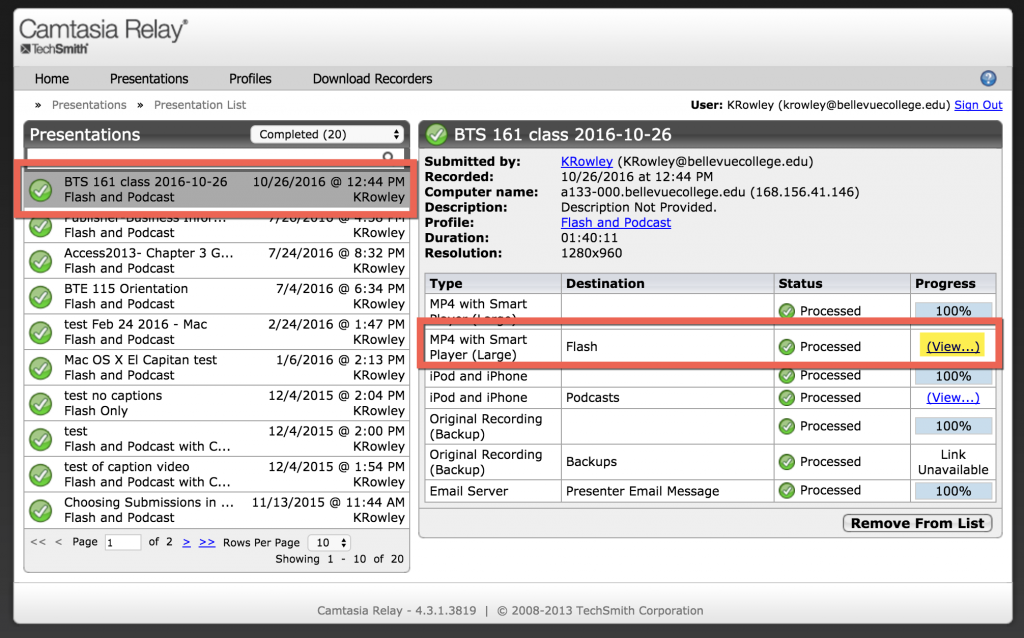Click the Presentations breadcrumb
Screen dimensions: 1024x638
89,105
